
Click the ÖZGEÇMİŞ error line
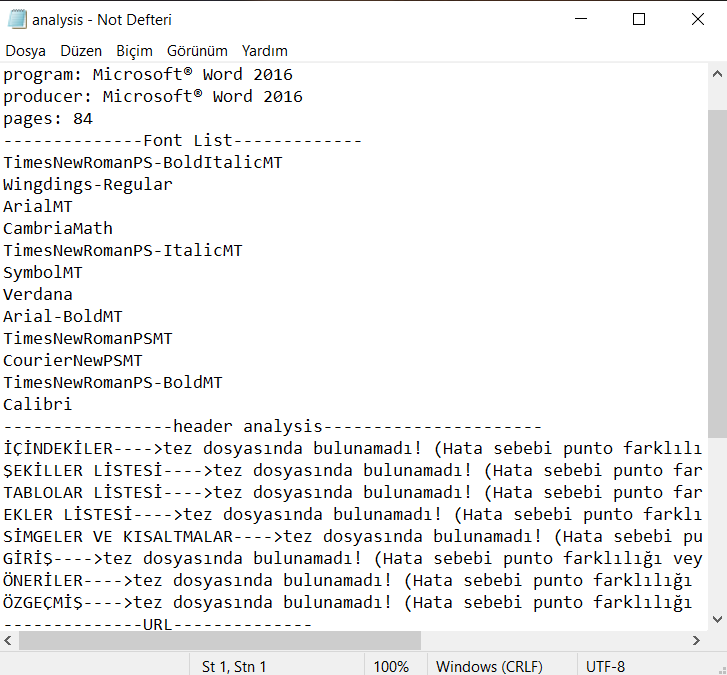pyautogui.click(x=347, y=603)
